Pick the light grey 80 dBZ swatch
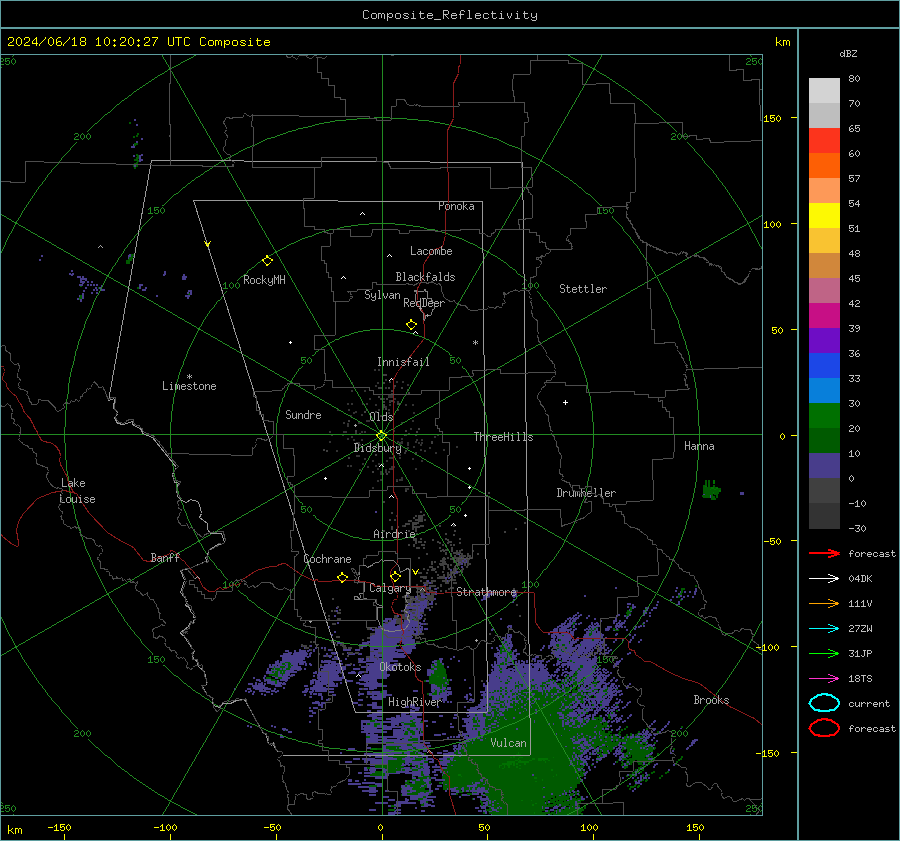This screenshot has height=841, width=900. tap(824, 91)
